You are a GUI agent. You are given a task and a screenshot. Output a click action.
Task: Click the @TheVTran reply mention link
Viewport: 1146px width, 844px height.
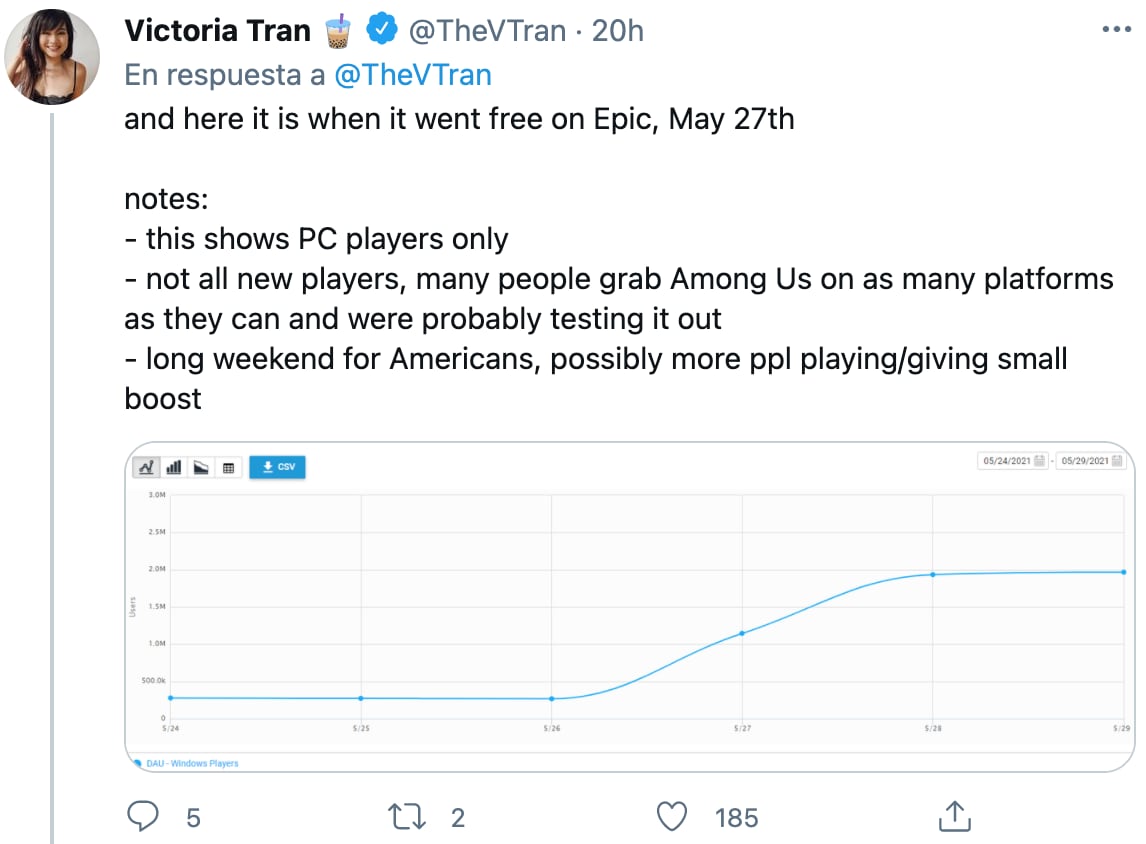point(412,75)
